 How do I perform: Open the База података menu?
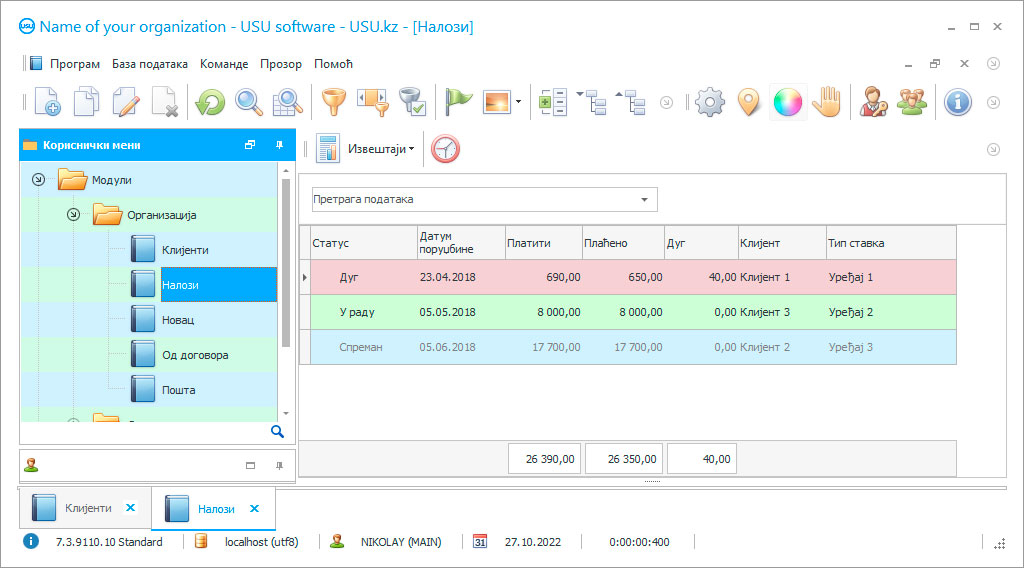(150, 64)
